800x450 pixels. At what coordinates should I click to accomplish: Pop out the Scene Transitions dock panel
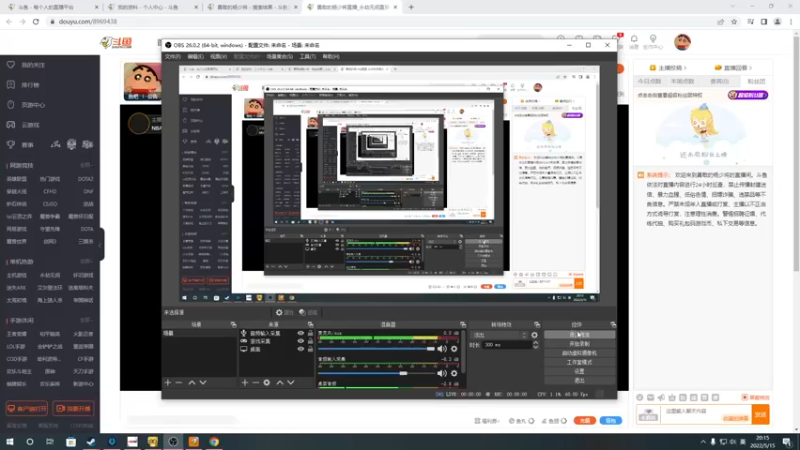tap(537, 324)
